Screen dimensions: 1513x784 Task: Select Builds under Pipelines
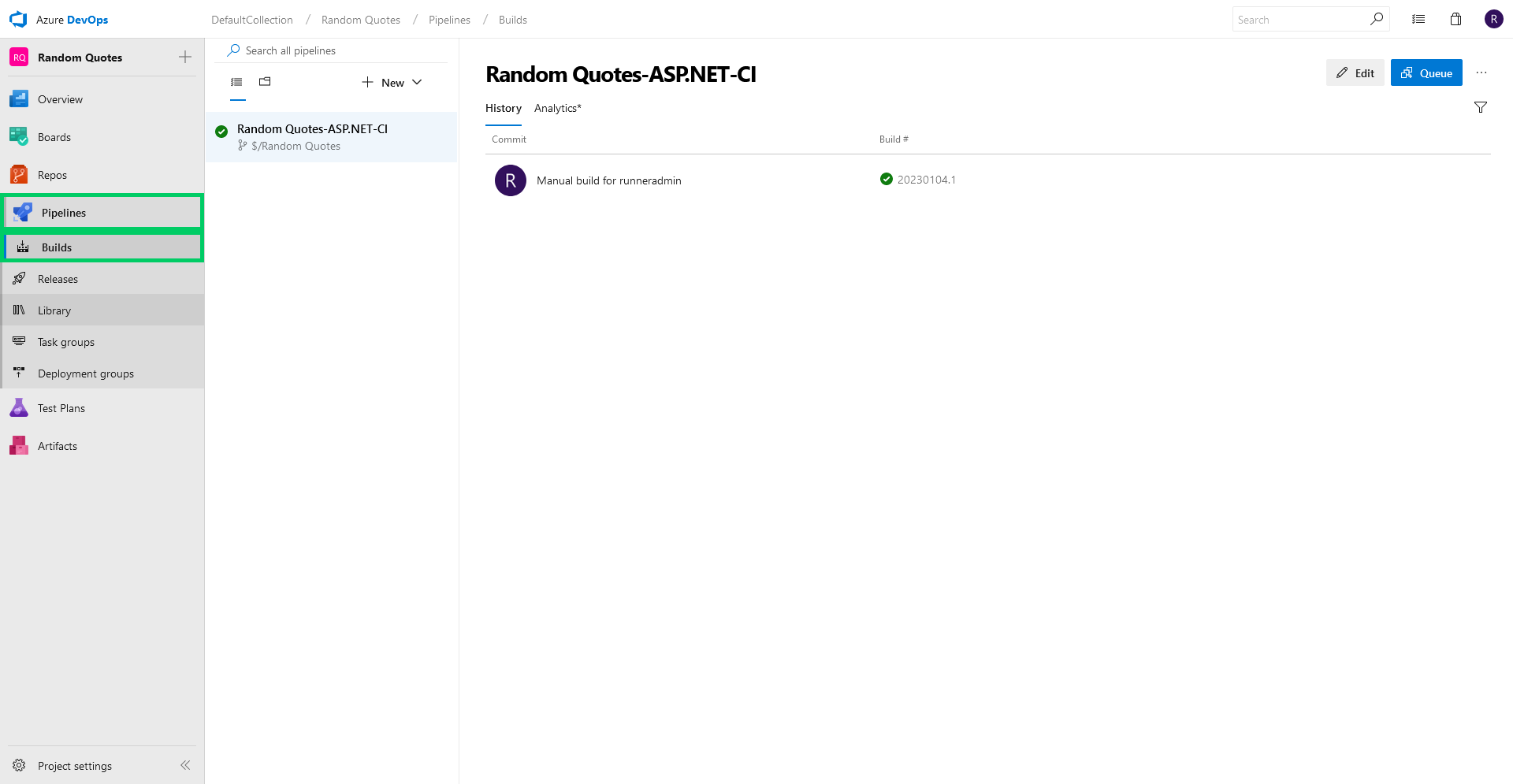[x=102, y=247]
